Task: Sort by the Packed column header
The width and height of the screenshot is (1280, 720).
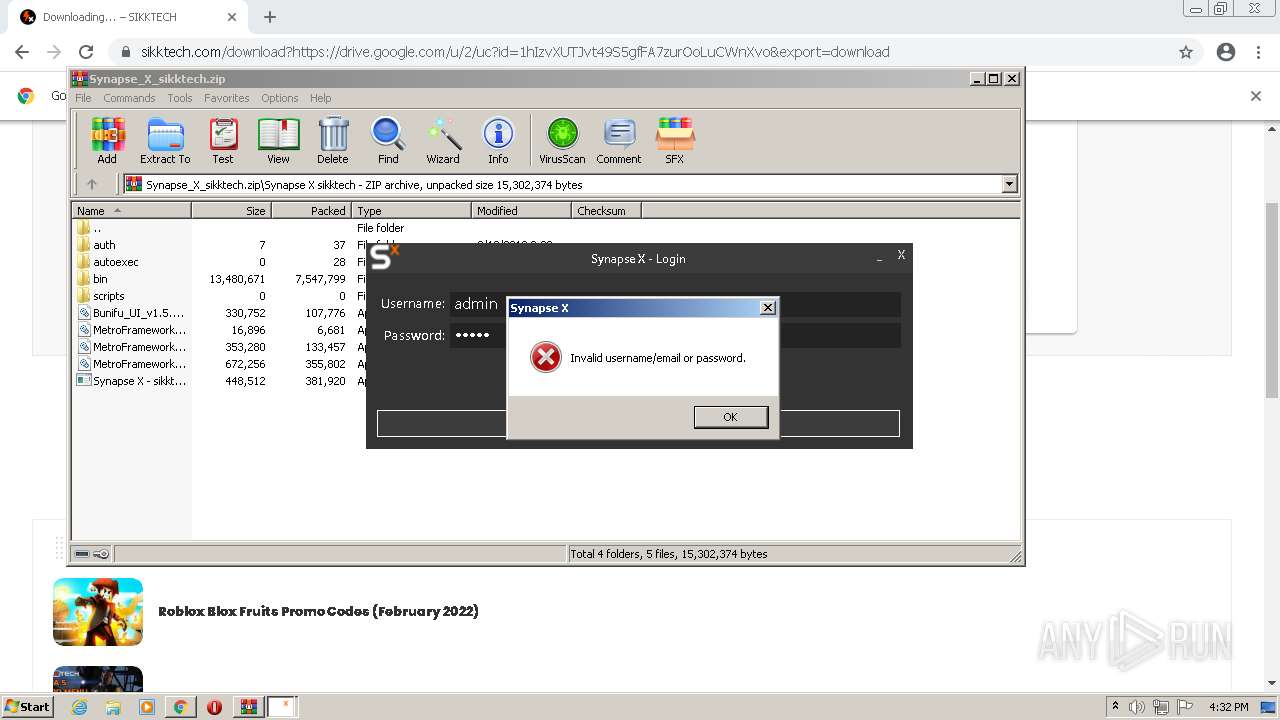Action: [x=311, y=211]
